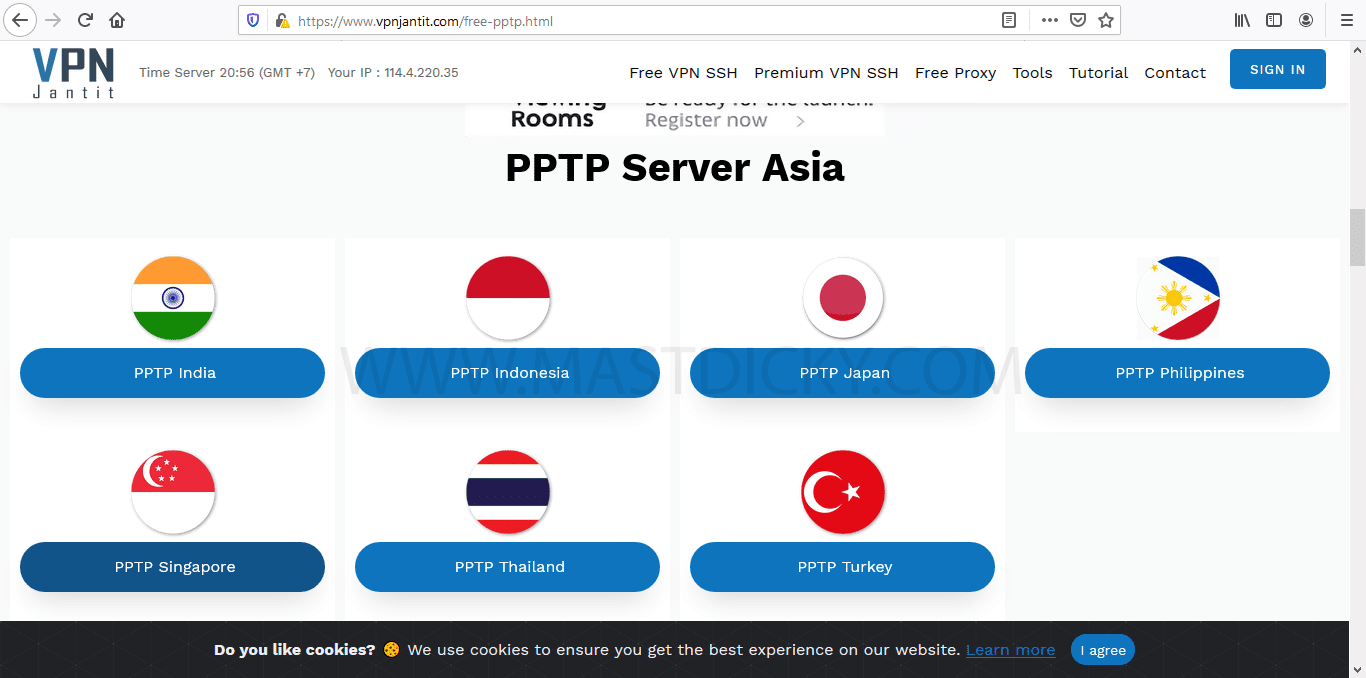Viewport: 1366px width, 678px height.
Task: Show site security lock information
Action: [282, 20]
